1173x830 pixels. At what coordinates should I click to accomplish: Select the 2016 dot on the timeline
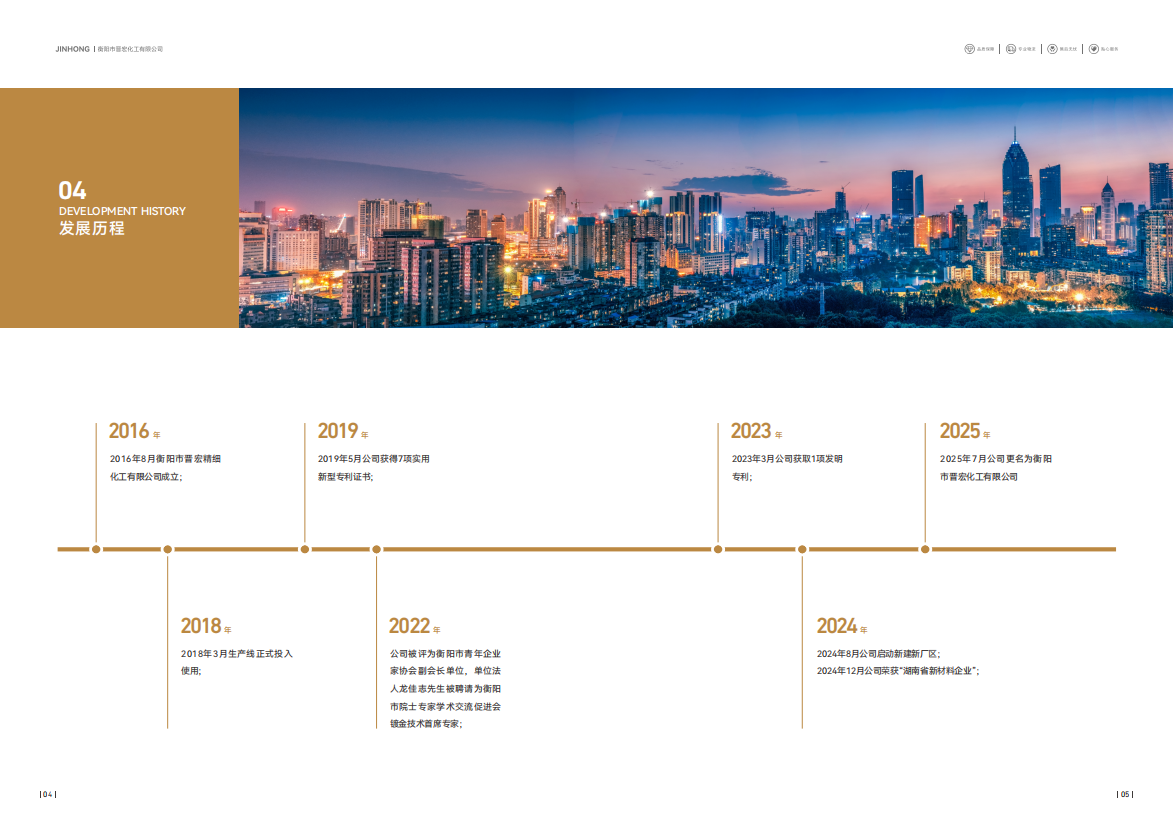tap(96, 549)
